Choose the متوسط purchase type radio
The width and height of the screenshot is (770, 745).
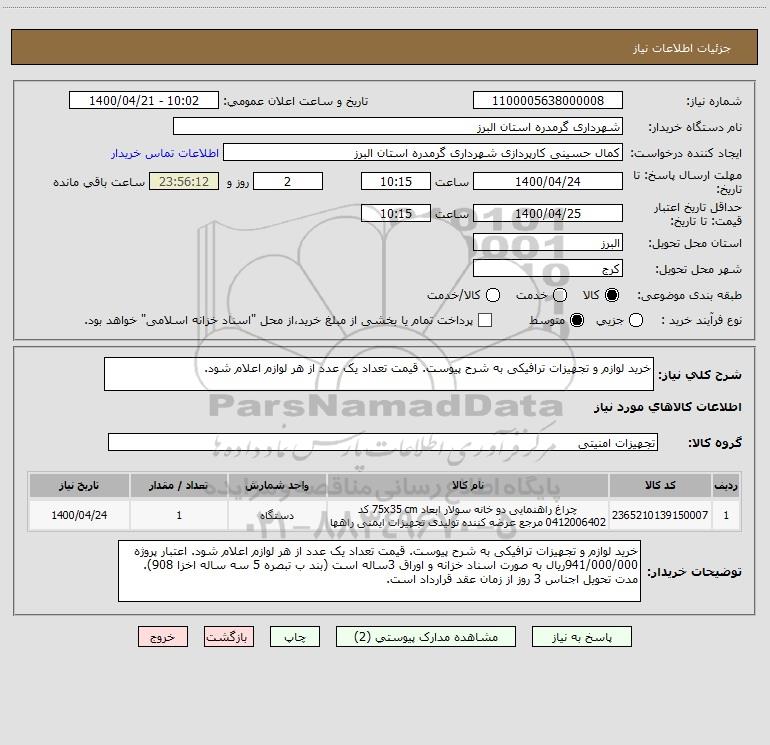[x=577, y=320]
